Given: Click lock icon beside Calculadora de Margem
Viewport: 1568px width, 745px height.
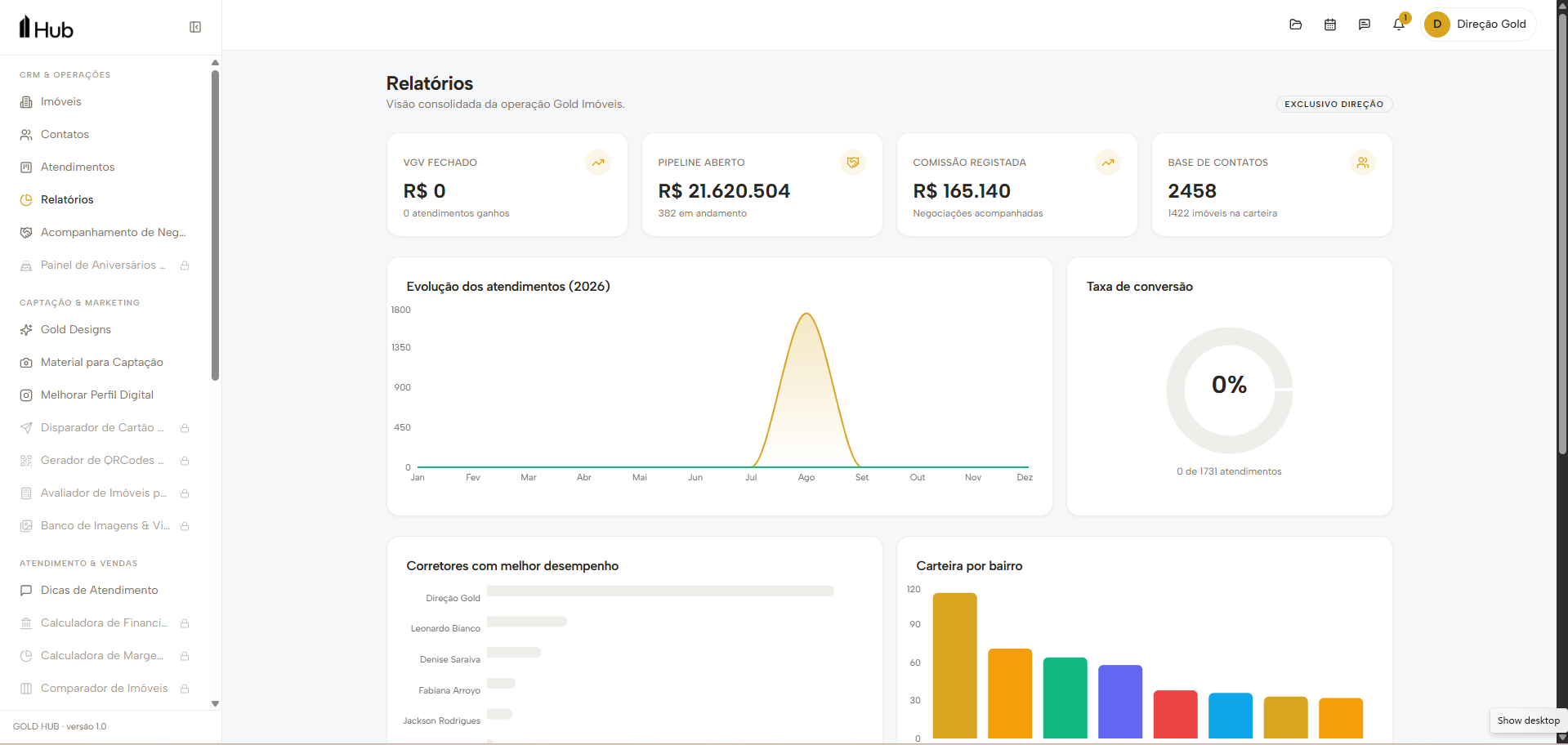Looking at the screenshot, I should click(185, 656).
